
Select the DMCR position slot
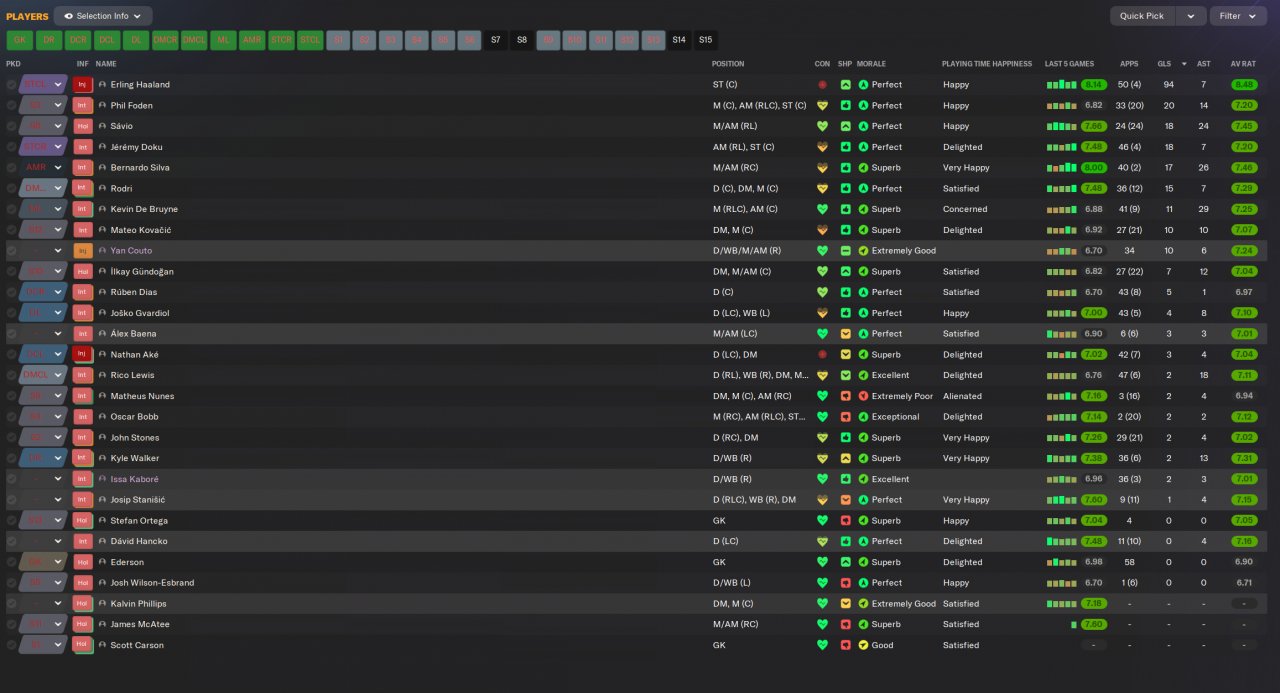coord(165,40)
